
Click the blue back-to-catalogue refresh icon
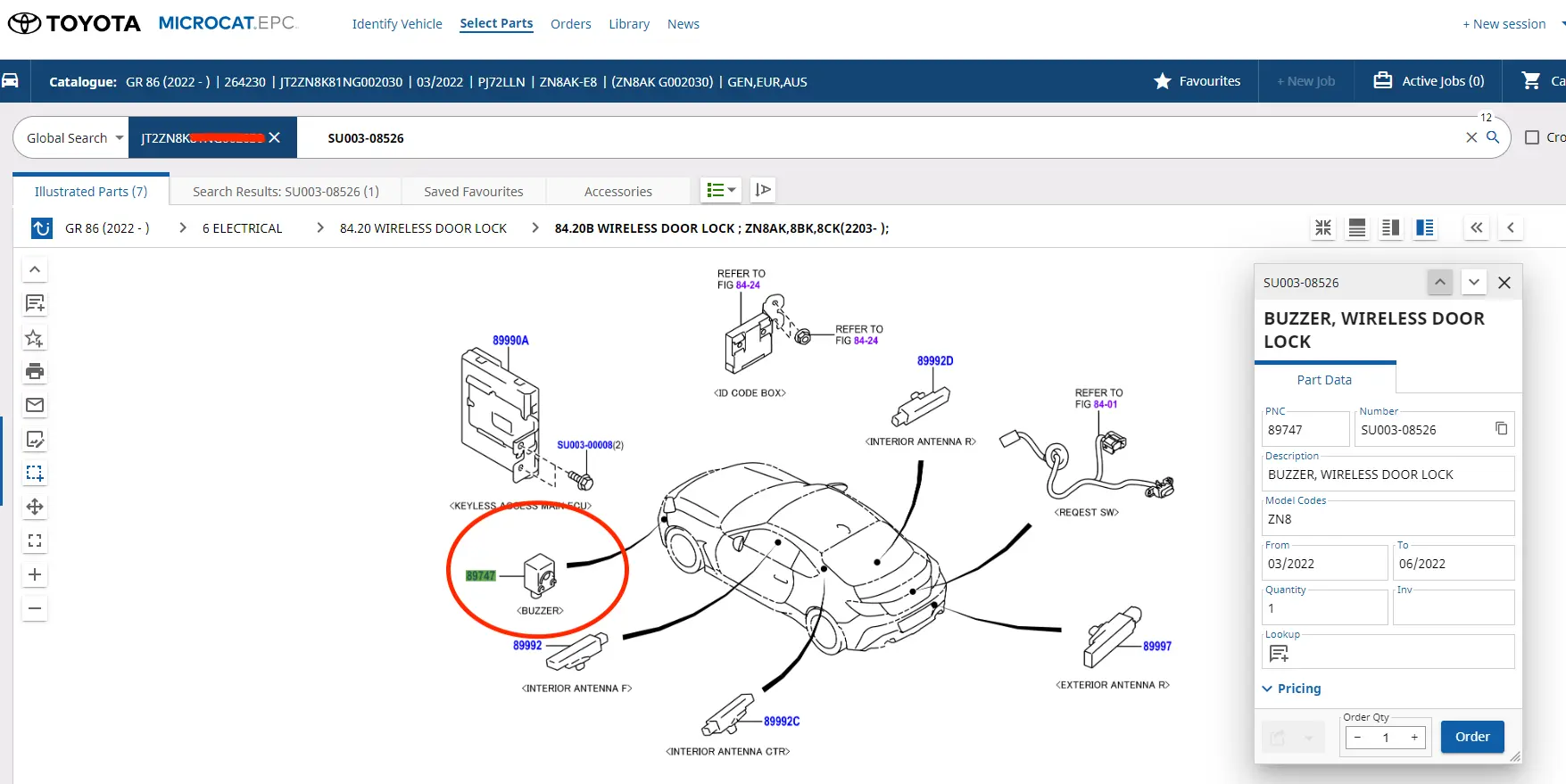[42, 228]
